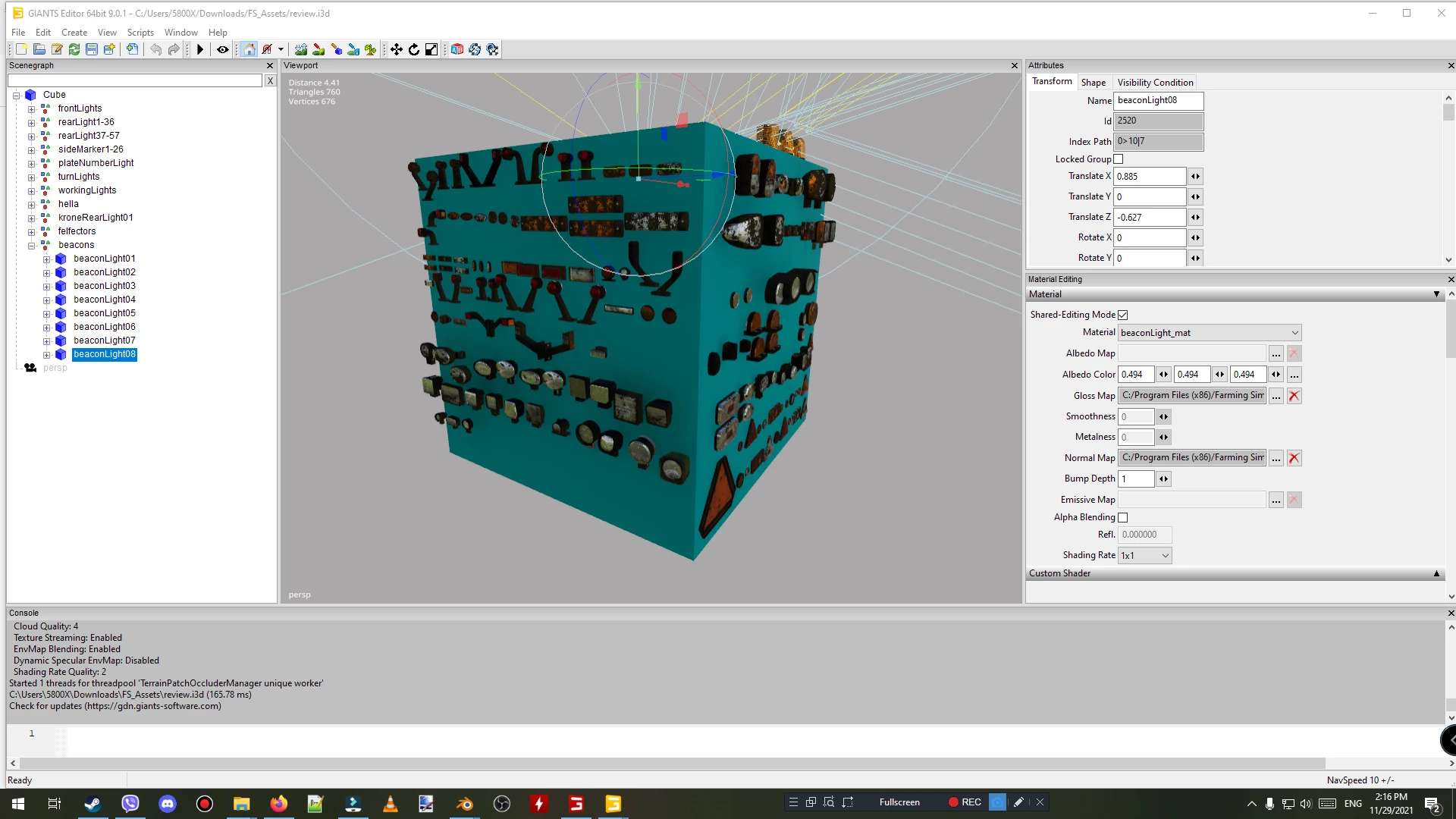Collapse the beacons tree node

click(x=32, y=246)
